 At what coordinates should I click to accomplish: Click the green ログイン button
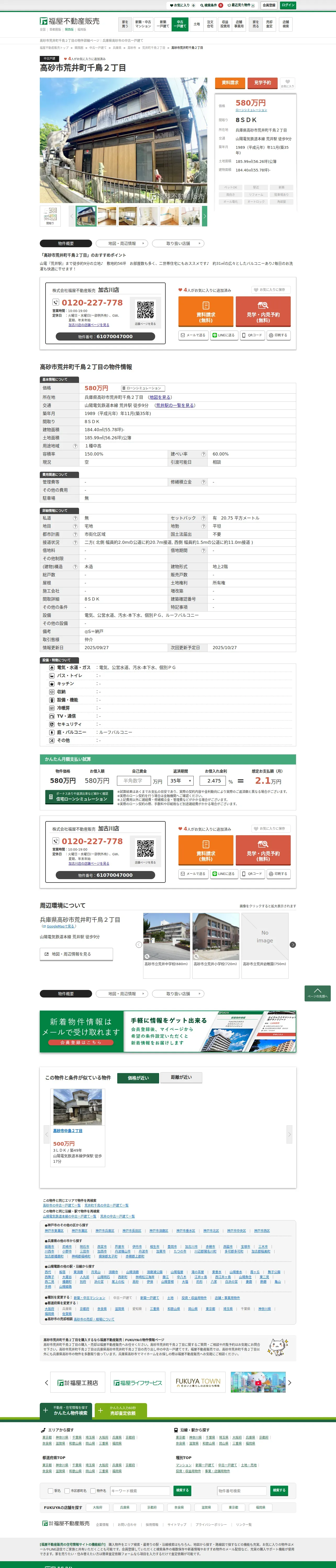(x=288, y=5)
